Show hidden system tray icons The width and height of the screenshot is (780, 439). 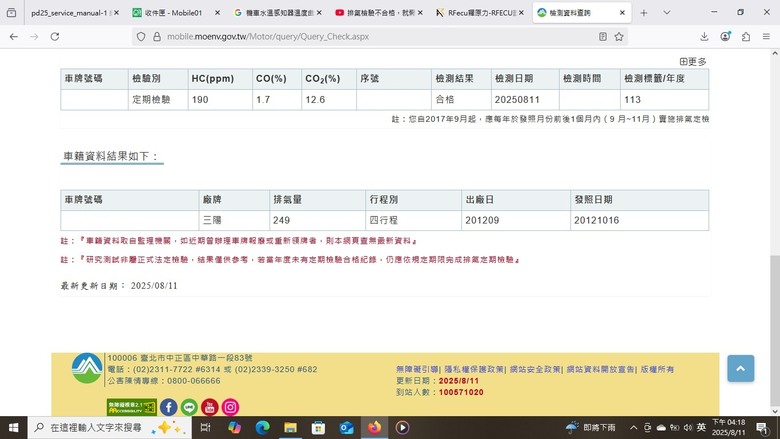pos(633,428)
